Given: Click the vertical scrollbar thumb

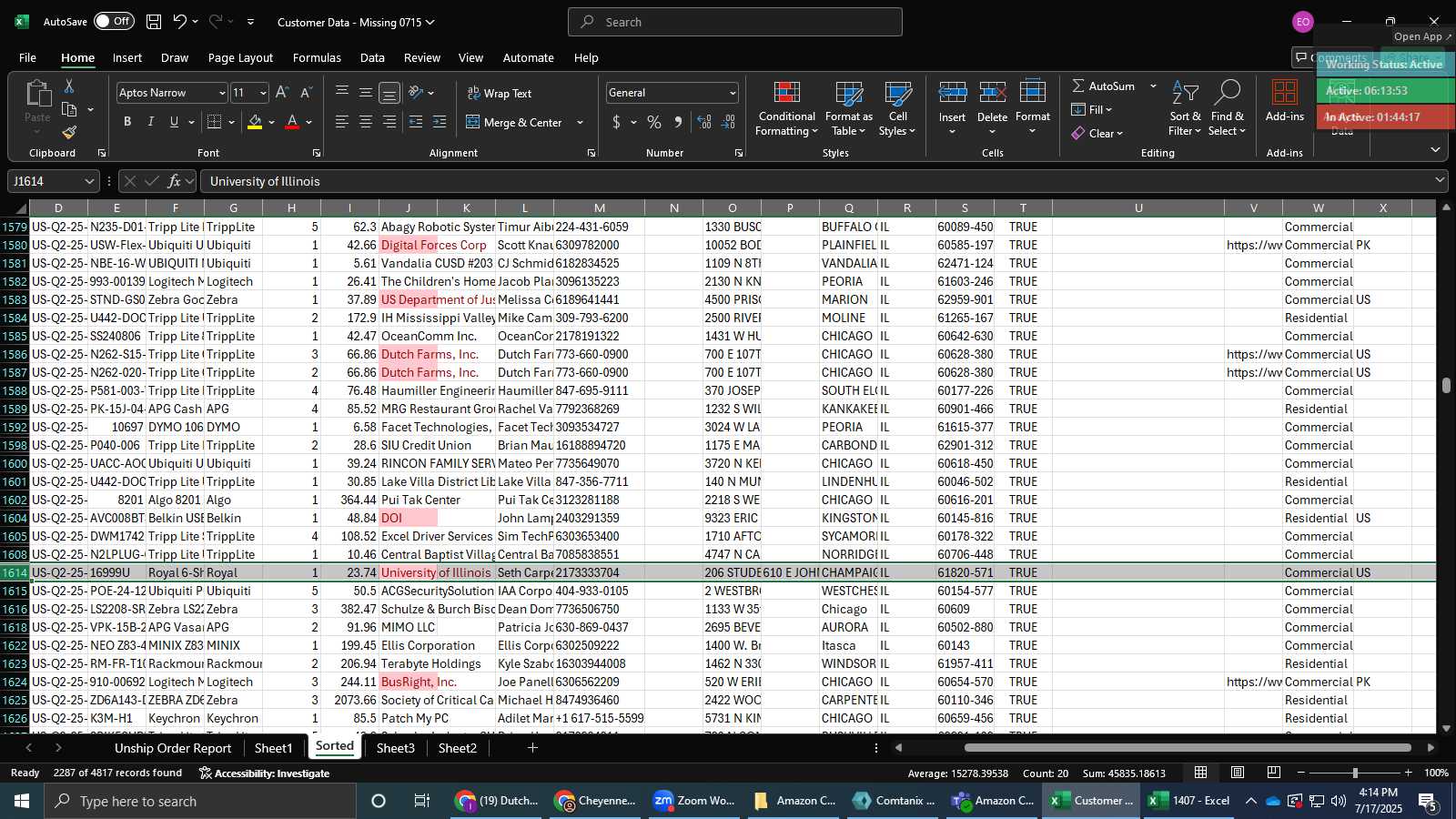Looking at the screenshot, I should click(x=1446, y=385).
